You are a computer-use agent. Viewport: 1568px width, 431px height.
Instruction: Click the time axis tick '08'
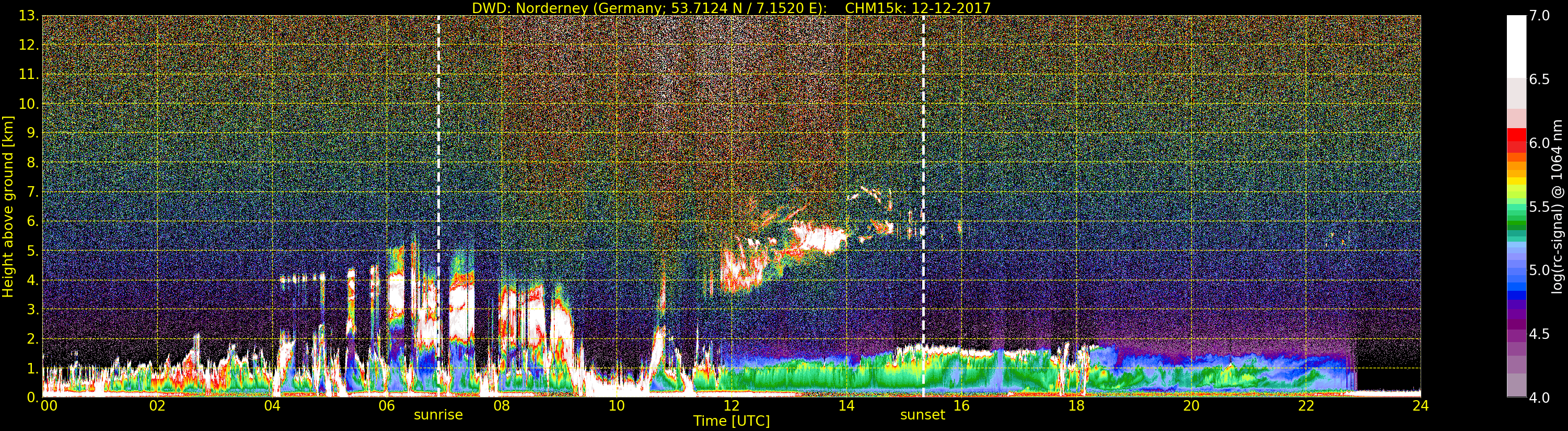[x=502, y=406]
